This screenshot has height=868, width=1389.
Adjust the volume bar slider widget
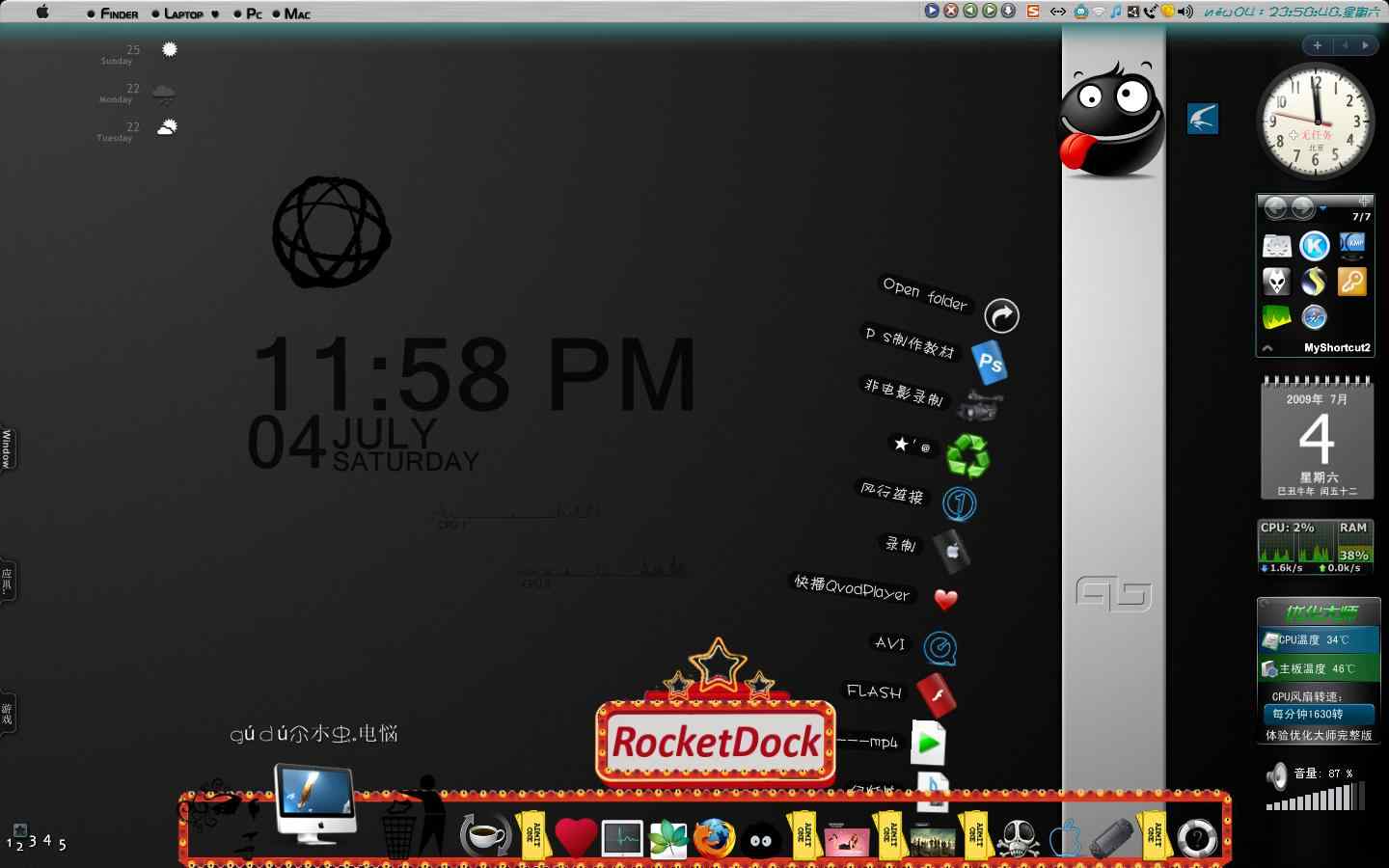1315,797
